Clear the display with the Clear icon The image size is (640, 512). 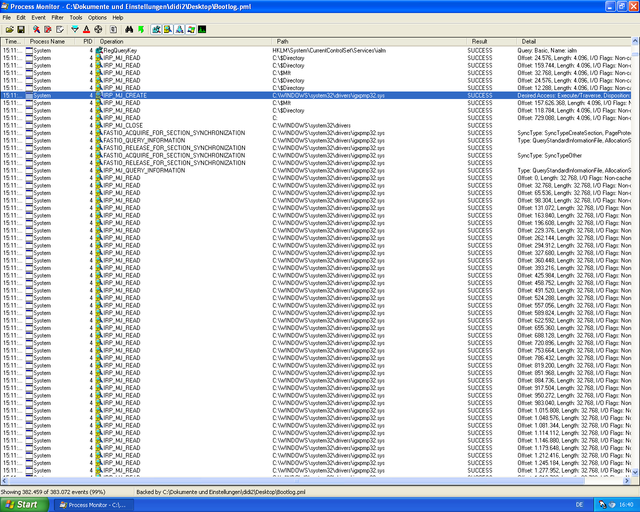[60, 29]
